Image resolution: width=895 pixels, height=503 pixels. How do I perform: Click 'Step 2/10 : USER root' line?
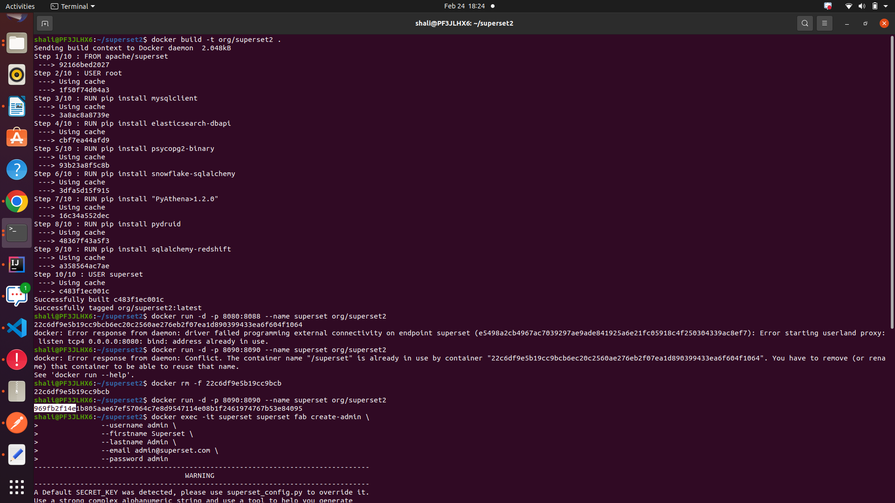click(x=78, y=73)
